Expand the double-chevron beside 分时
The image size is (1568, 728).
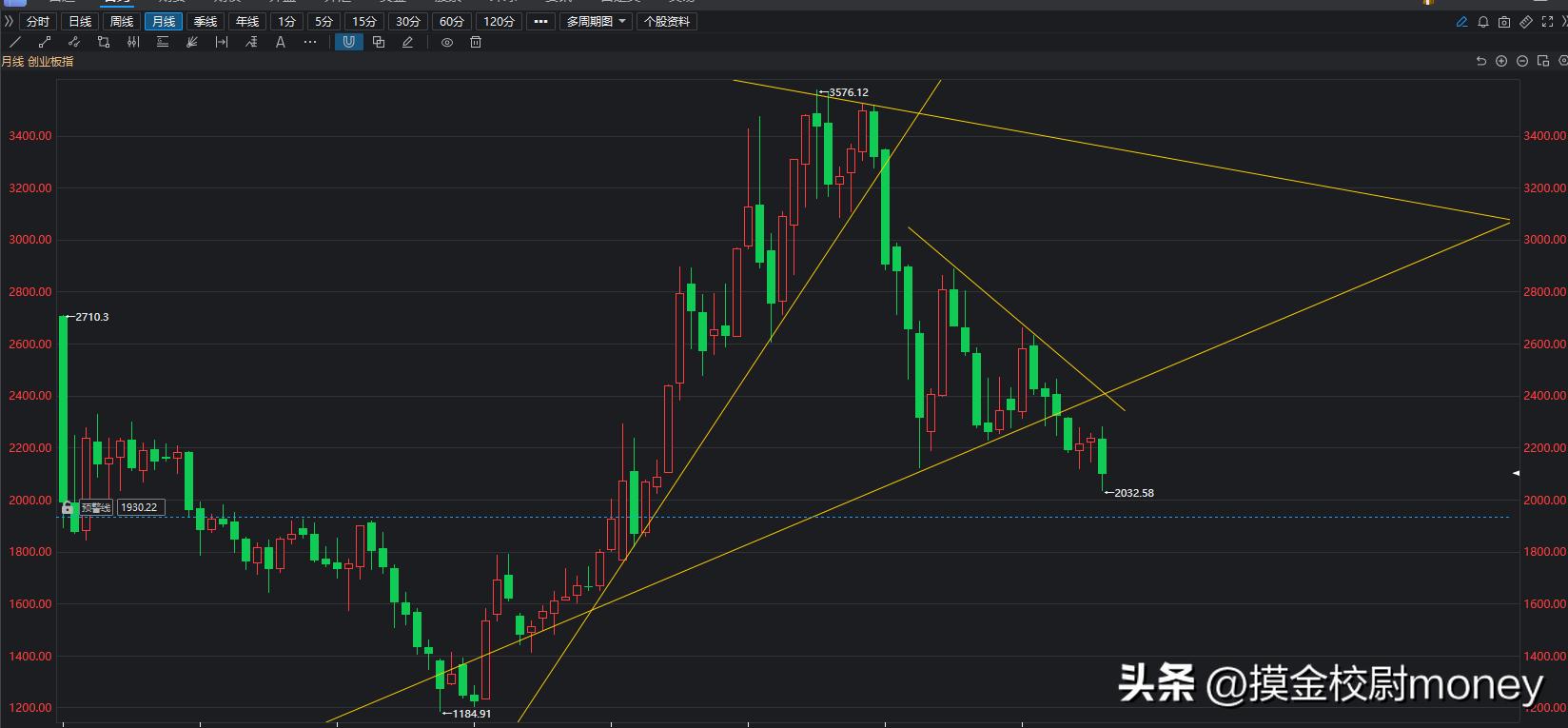pos(9,21)
